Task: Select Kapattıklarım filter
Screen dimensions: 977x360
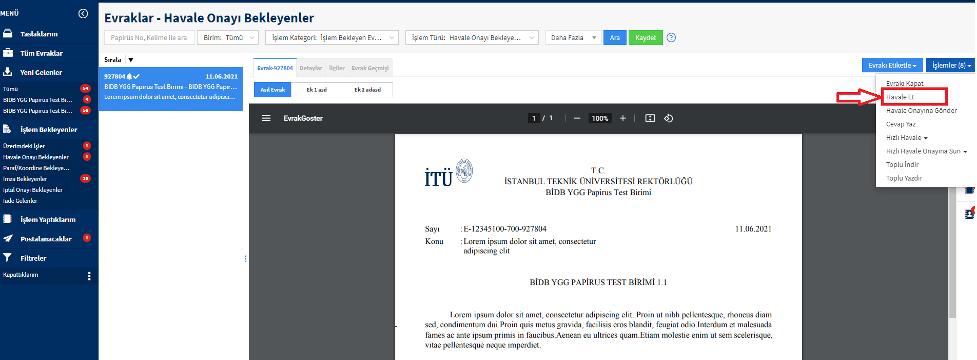Action: [x=21, y=275]
